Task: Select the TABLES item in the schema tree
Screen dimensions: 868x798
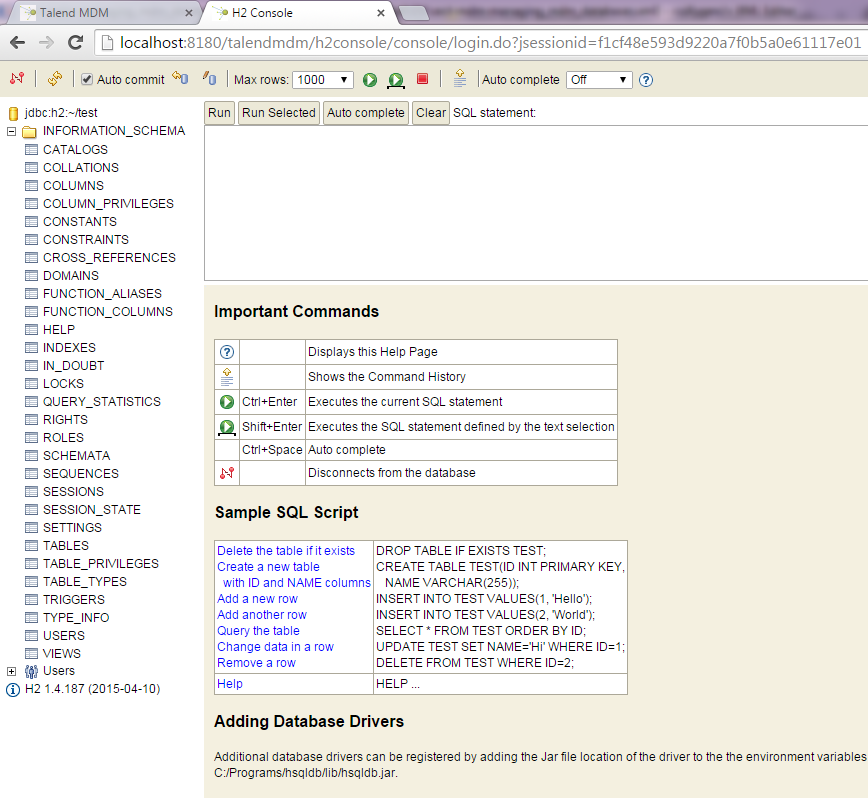Action: tap(65, 546)
